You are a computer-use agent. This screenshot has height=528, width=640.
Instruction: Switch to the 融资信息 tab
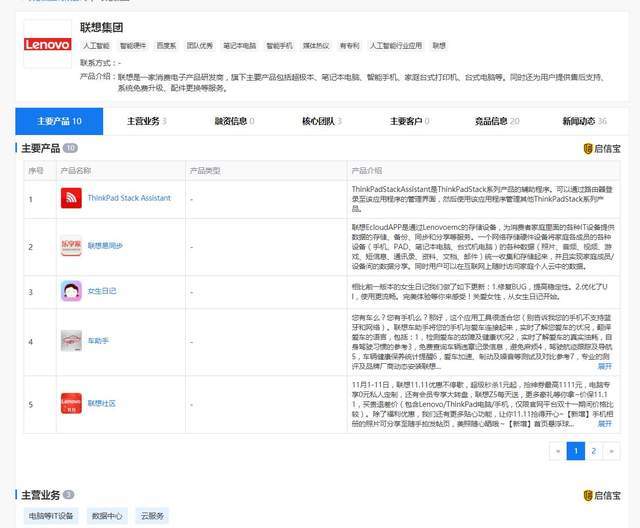coord(234,121)
